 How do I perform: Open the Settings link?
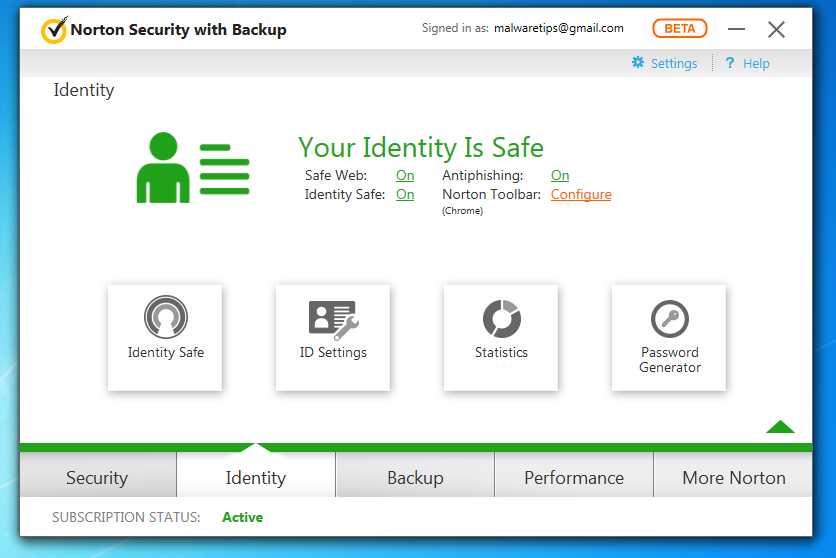click(674, 63)
